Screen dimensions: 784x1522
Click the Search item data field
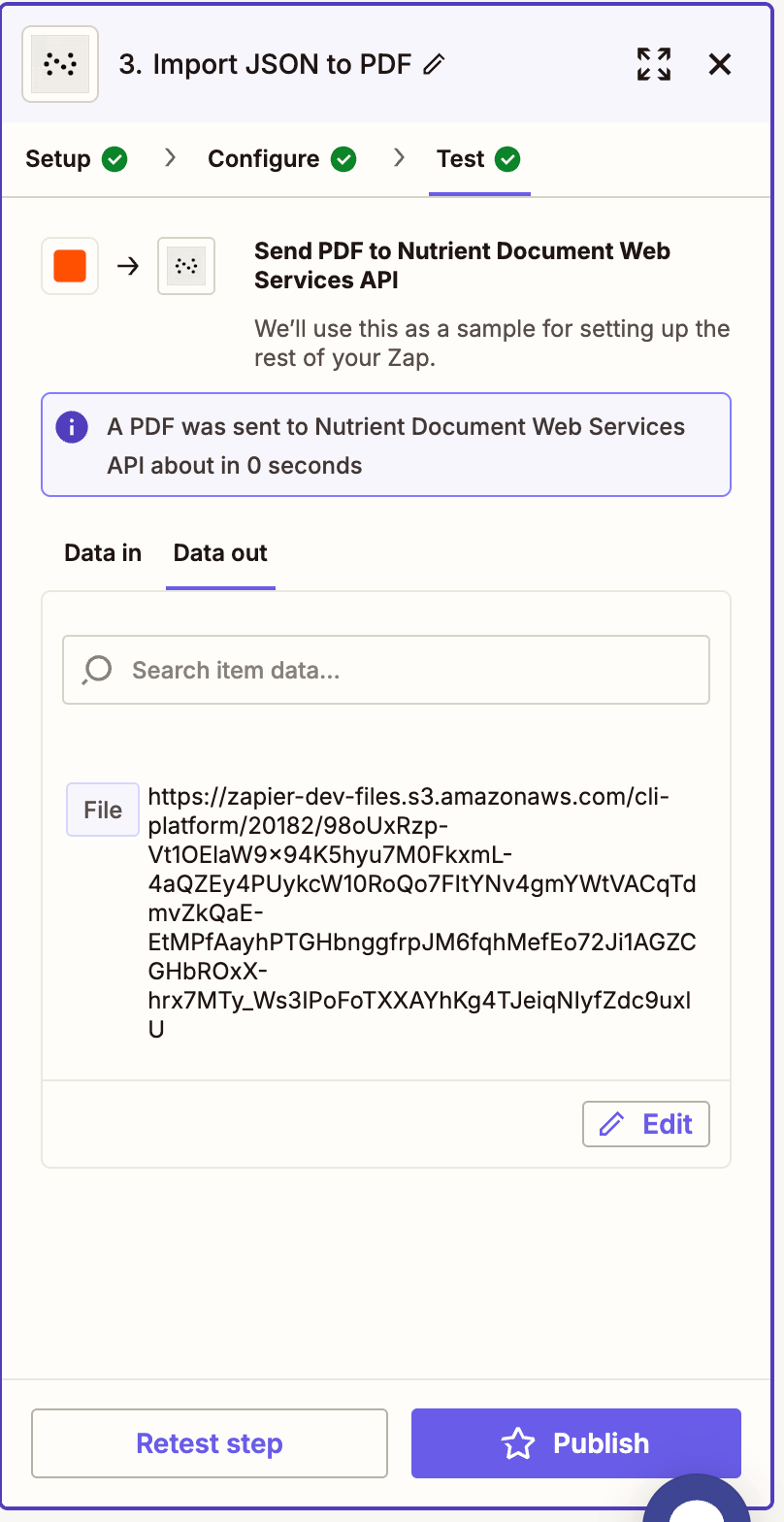coord(385,670)
